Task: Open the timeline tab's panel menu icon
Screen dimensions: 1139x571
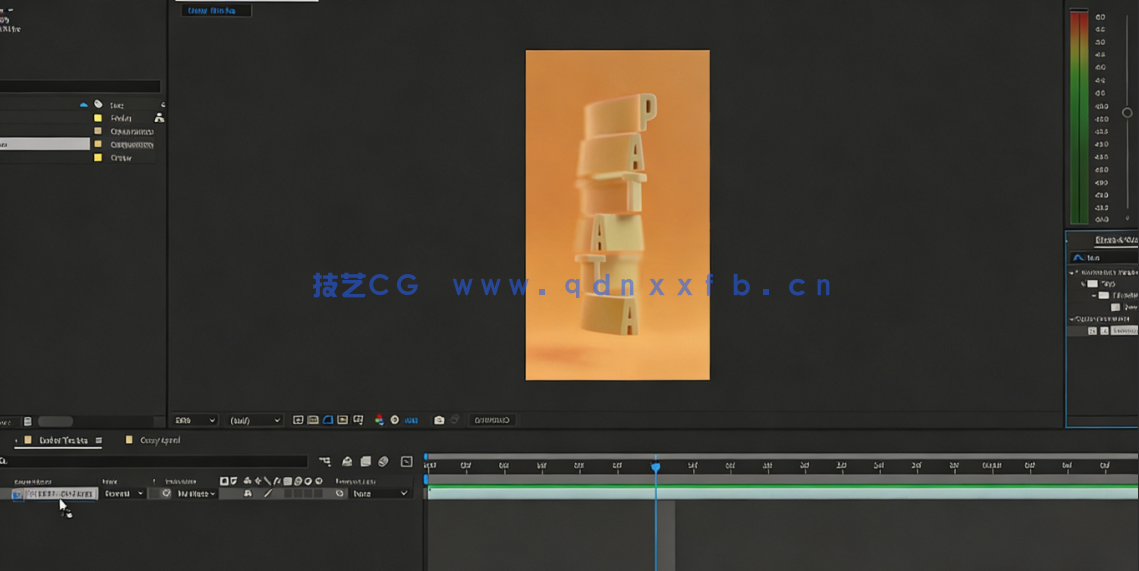Action: pyautogui.click(x=99, y=440)
